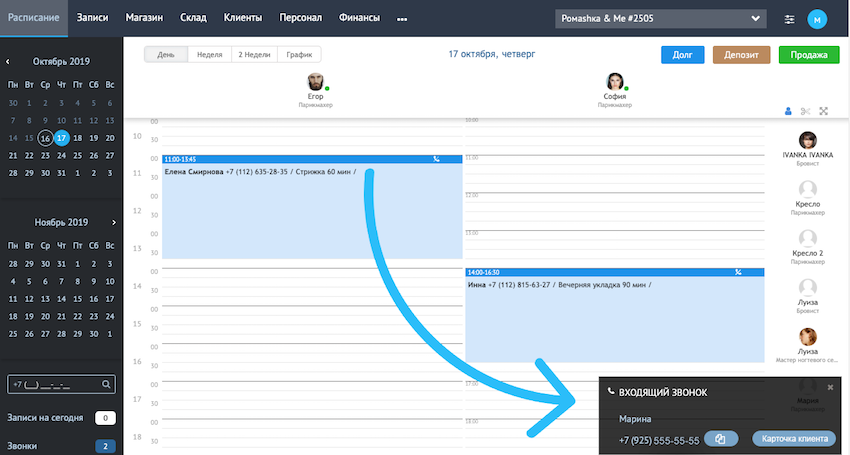850x455 pixels.
Task: Click the brown Депозит button
Action: tap(741, 55)
